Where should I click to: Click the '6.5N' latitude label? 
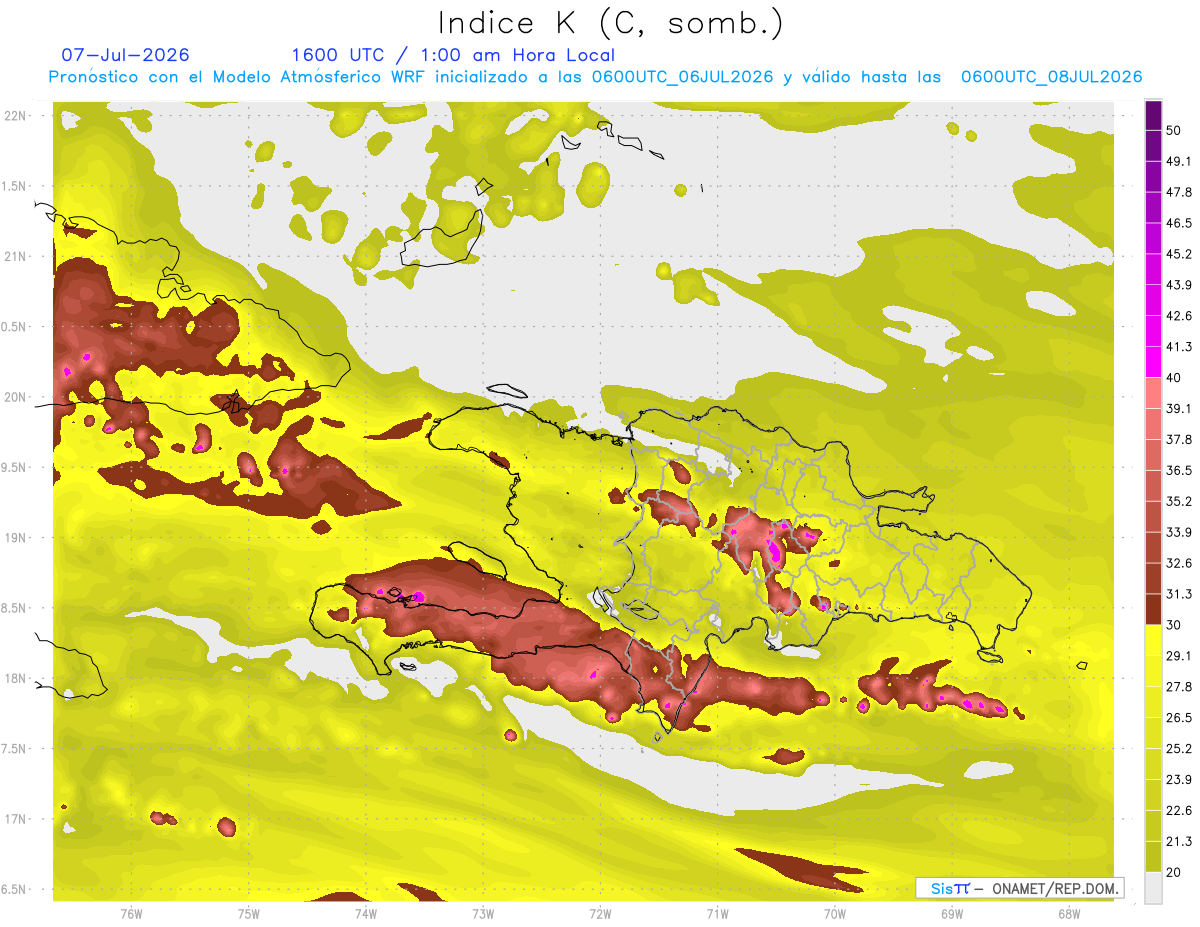(x=15, y=889)
